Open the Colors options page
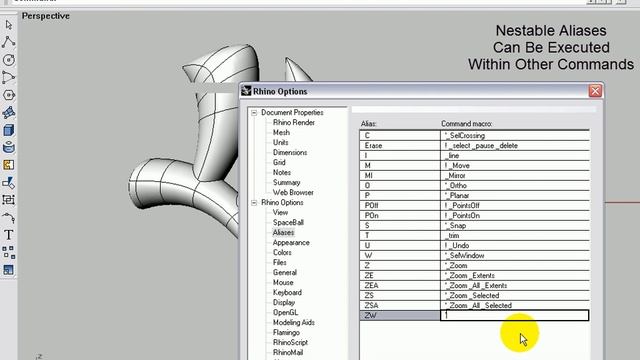 [x=282, y=253]
